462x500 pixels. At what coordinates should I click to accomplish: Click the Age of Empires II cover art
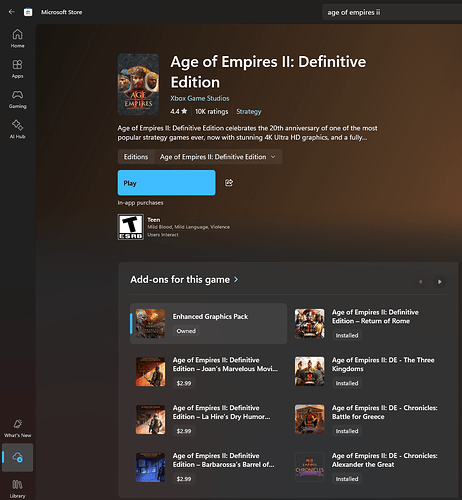click(138, 84)
